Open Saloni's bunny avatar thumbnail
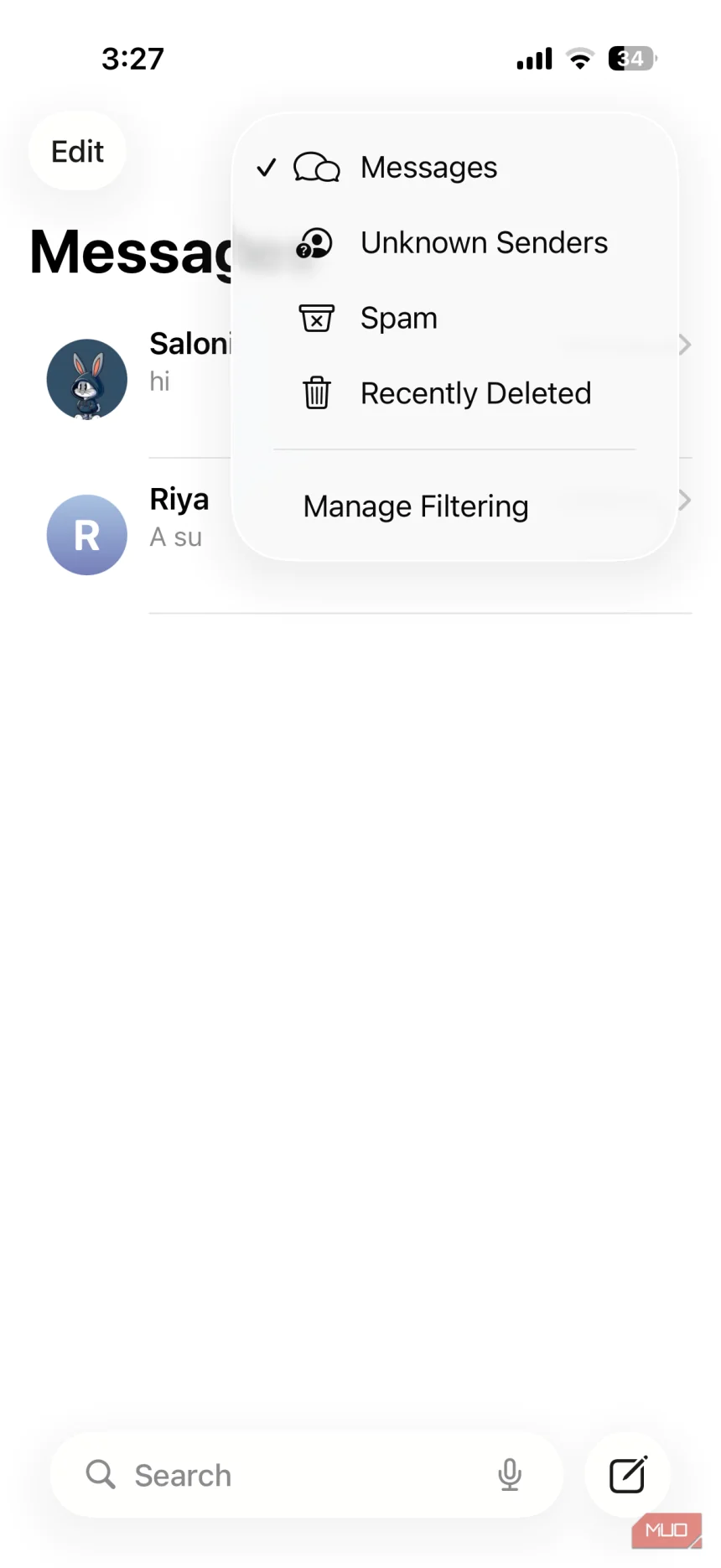 pyautogui.click(x=87, y=379)
